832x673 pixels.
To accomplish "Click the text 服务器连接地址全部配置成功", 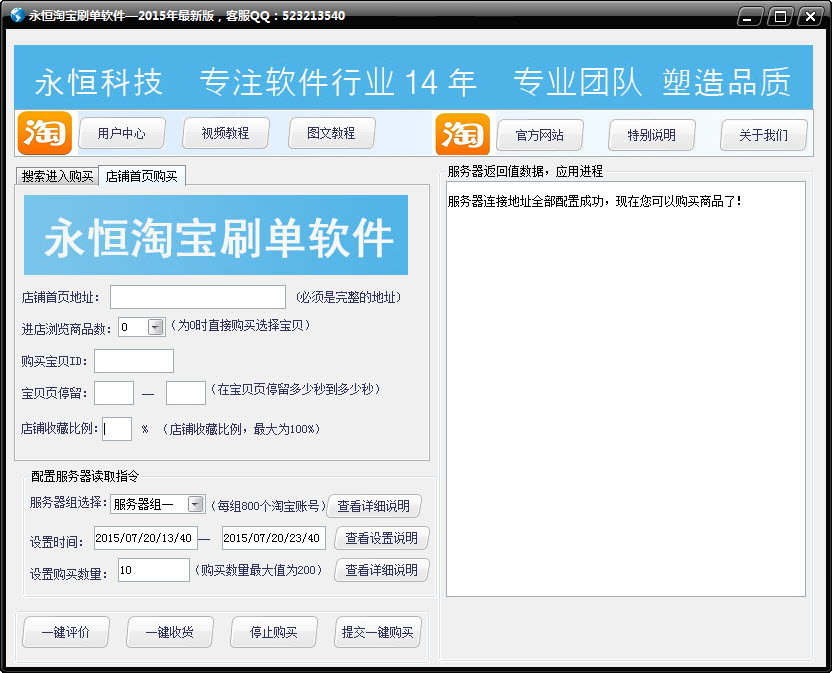I will [526, 201].
